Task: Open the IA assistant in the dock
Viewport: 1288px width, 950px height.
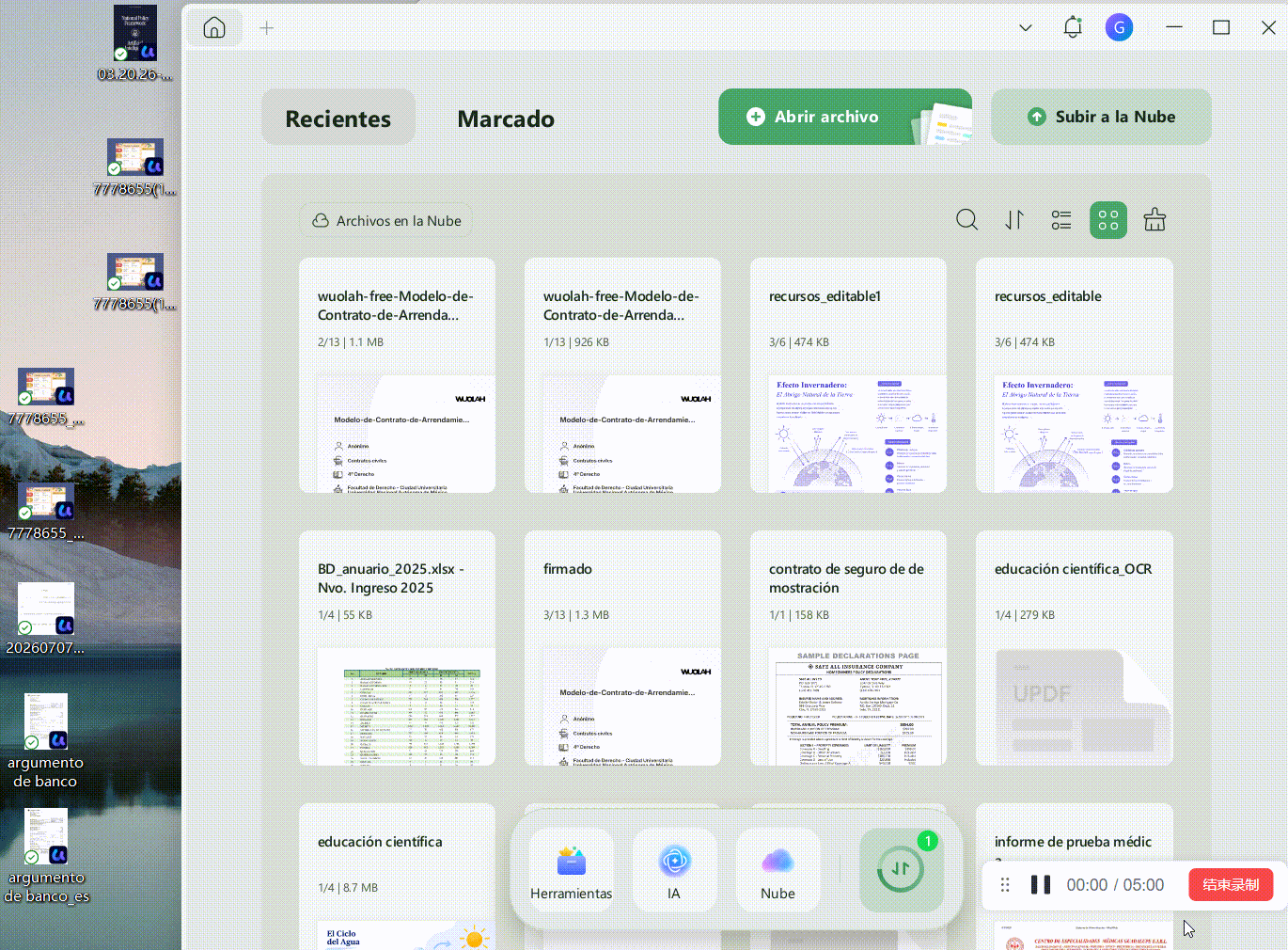Action: coord(674,870)
